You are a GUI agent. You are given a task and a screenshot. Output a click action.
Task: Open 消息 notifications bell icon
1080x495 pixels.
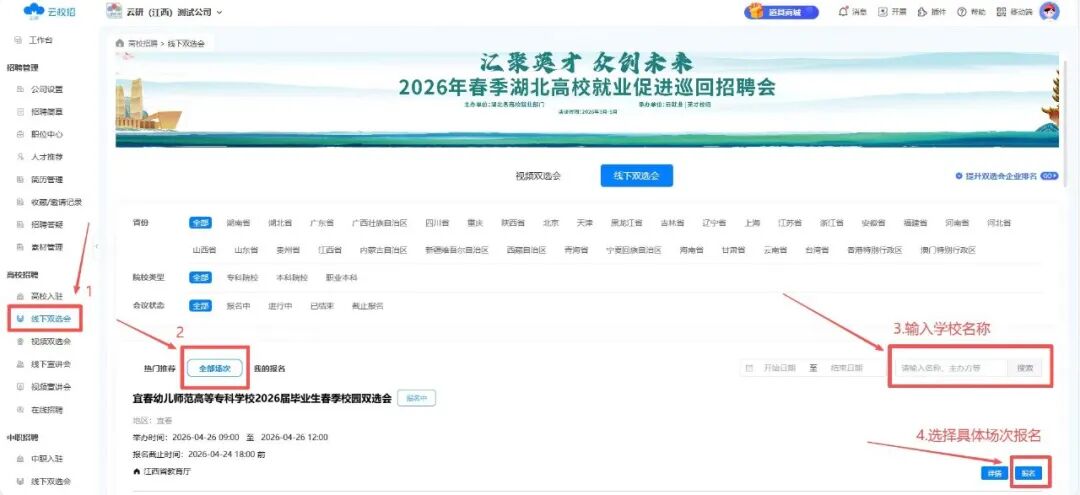[x=844, y=12]
